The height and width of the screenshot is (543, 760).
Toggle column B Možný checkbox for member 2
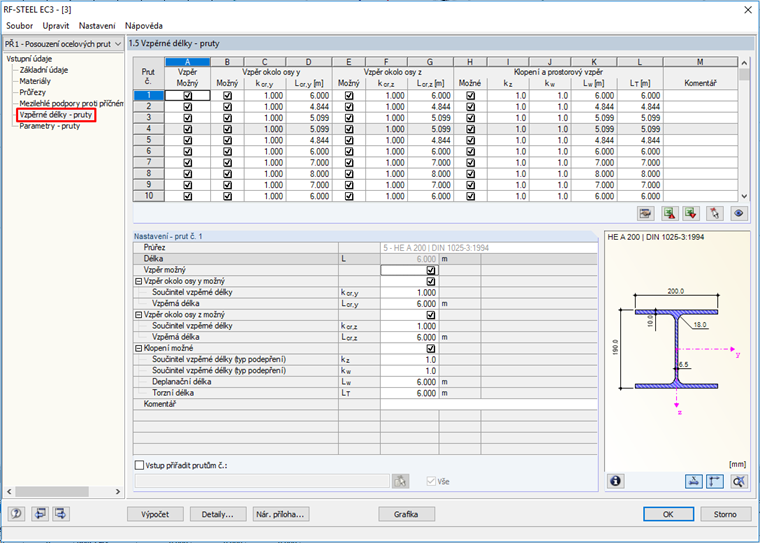point(227,107)
